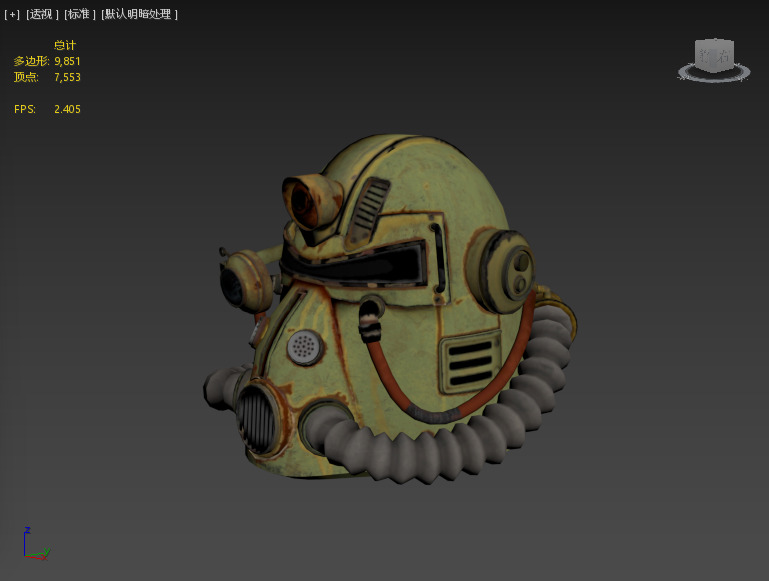The height and width of the screenshot is (581, 769).
Task: Click the FPS value 2.405
Action: click(x=67, y=109)
